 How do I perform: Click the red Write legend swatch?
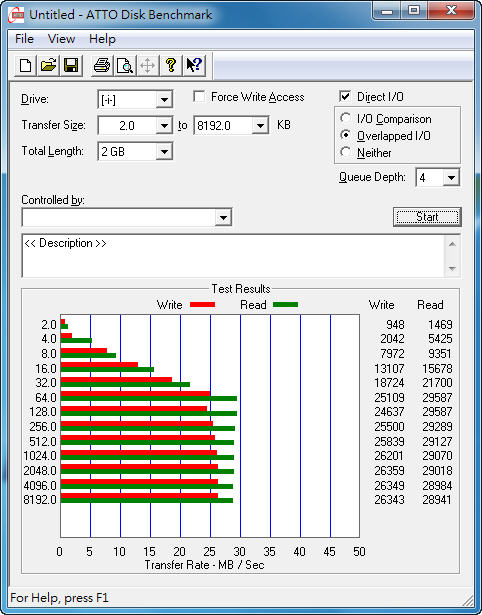point(202,304)
